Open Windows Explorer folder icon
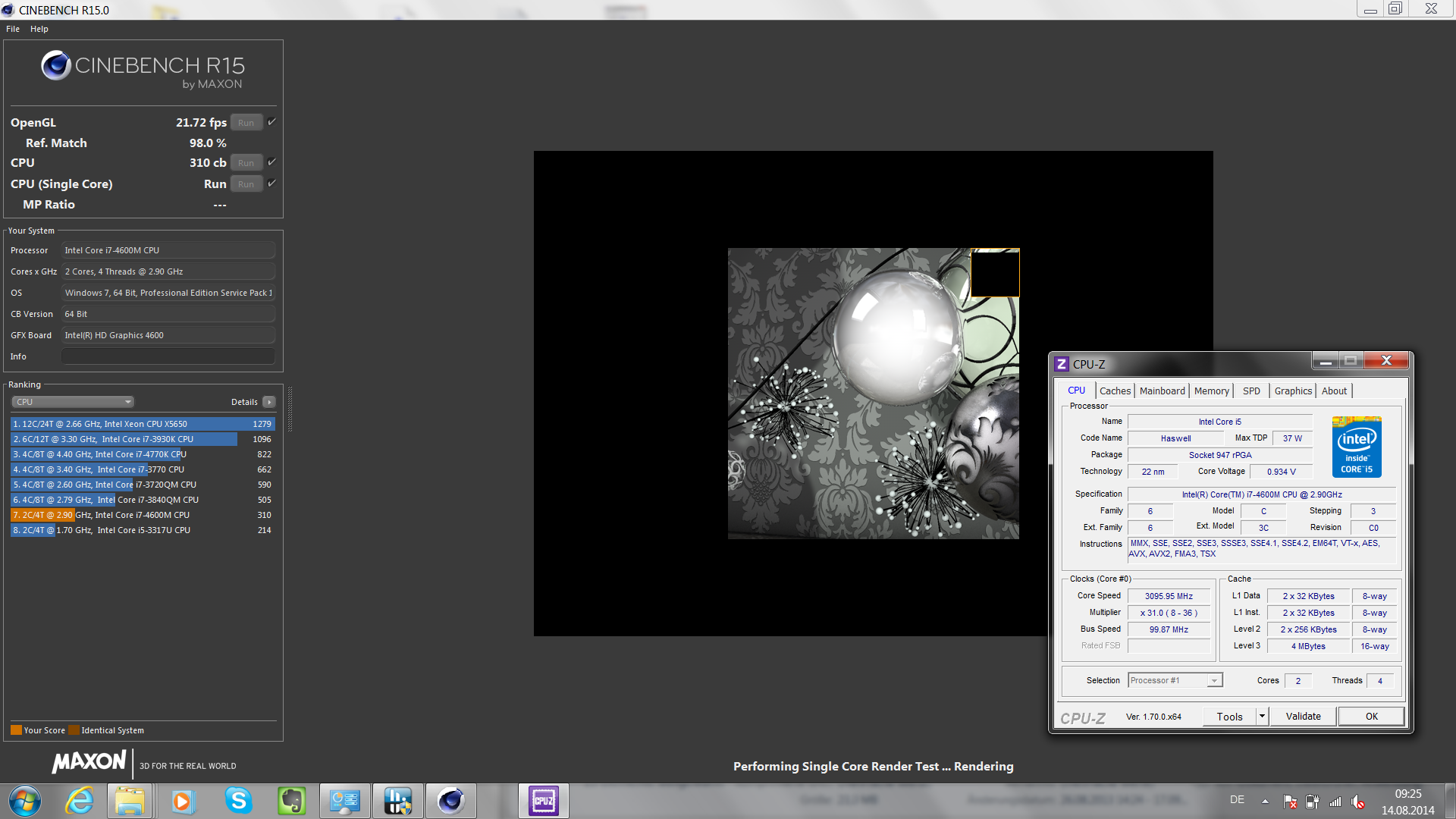Image resolution: width=1456 pixels, height=819 pixels. click(x=130, y=801)
